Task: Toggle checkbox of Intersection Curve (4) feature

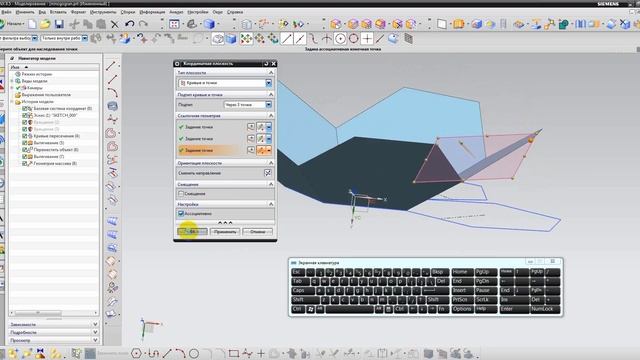Action: click(24, 136)
